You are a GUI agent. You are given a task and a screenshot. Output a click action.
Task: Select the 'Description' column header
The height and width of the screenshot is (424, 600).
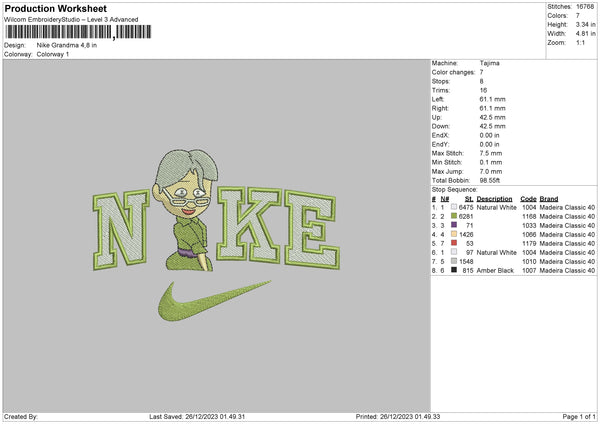tap(494, 199)
